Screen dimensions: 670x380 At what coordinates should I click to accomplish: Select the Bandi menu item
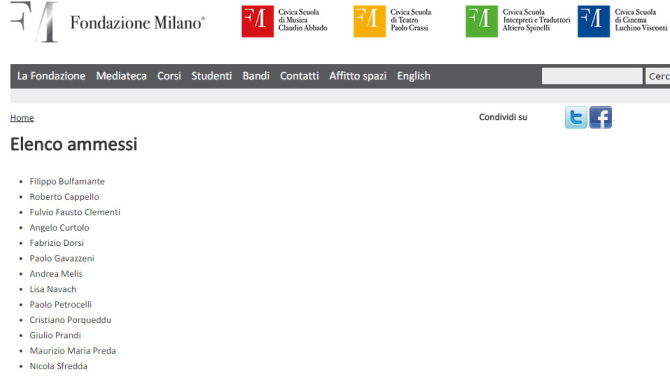click(256, 76)
